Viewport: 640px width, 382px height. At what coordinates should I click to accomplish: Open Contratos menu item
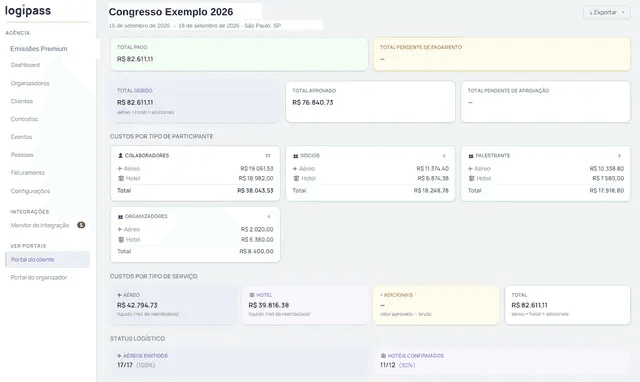(24, 119)
